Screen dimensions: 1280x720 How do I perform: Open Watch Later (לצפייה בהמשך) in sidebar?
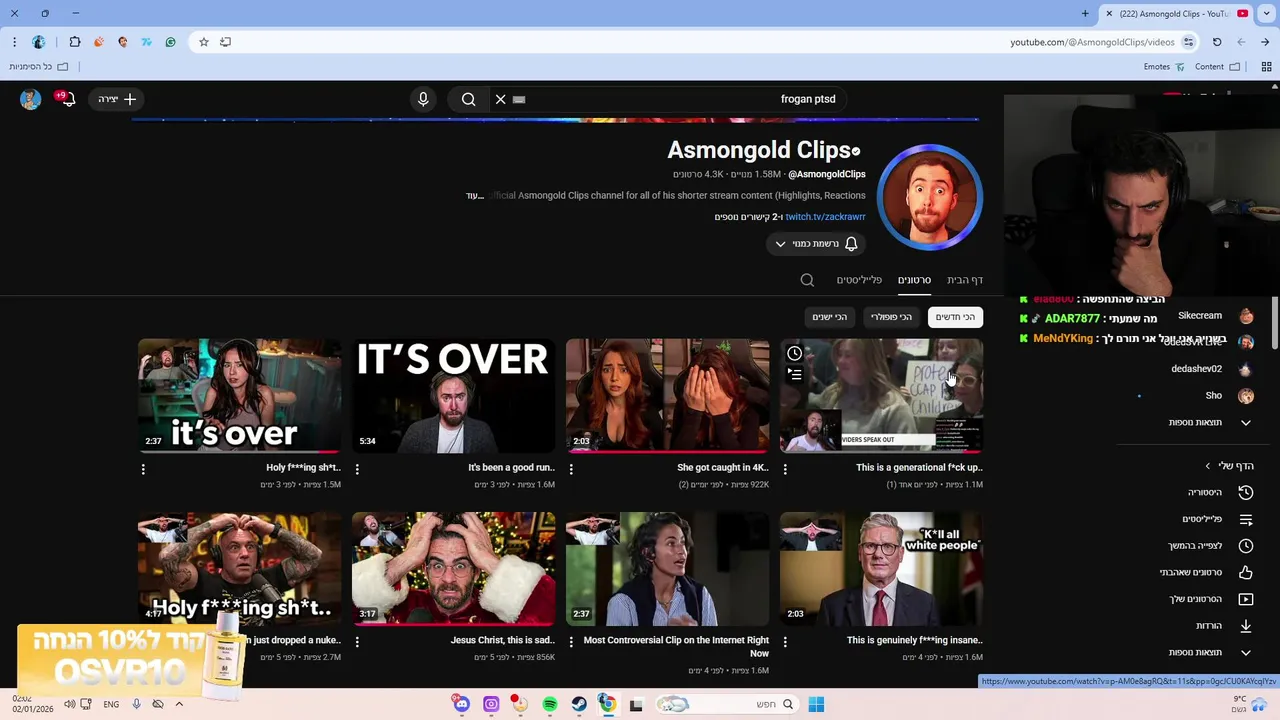coord(1210,546)
